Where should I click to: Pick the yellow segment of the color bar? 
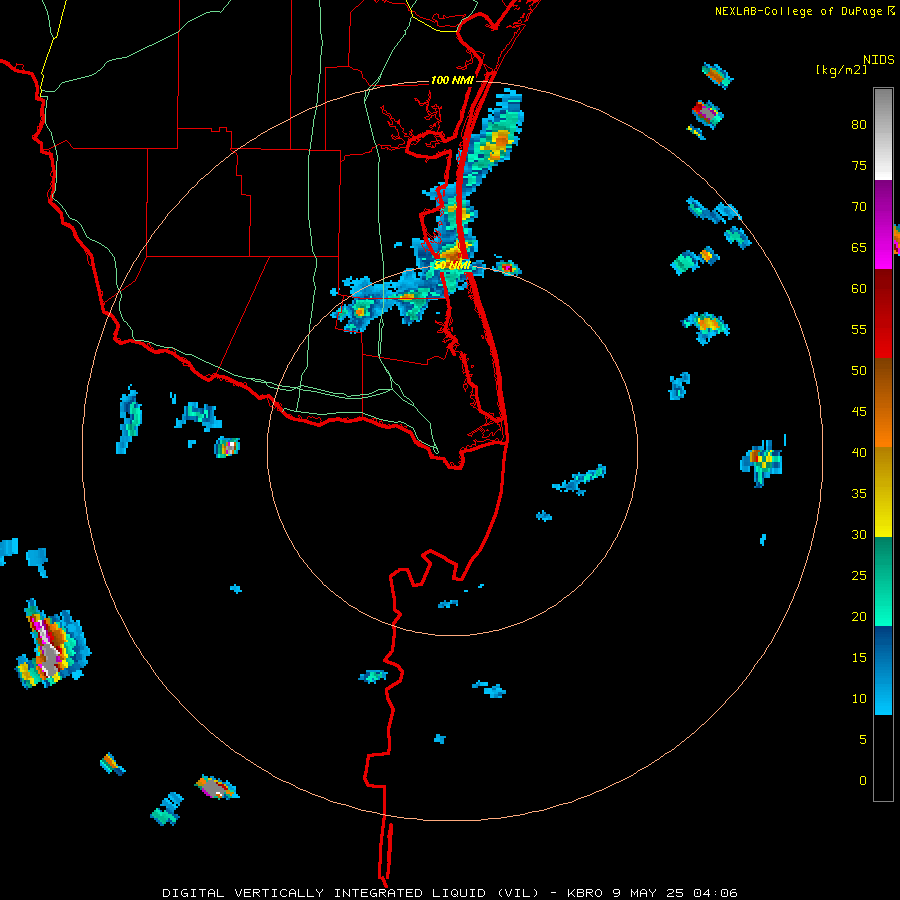(x=883, y=492)
